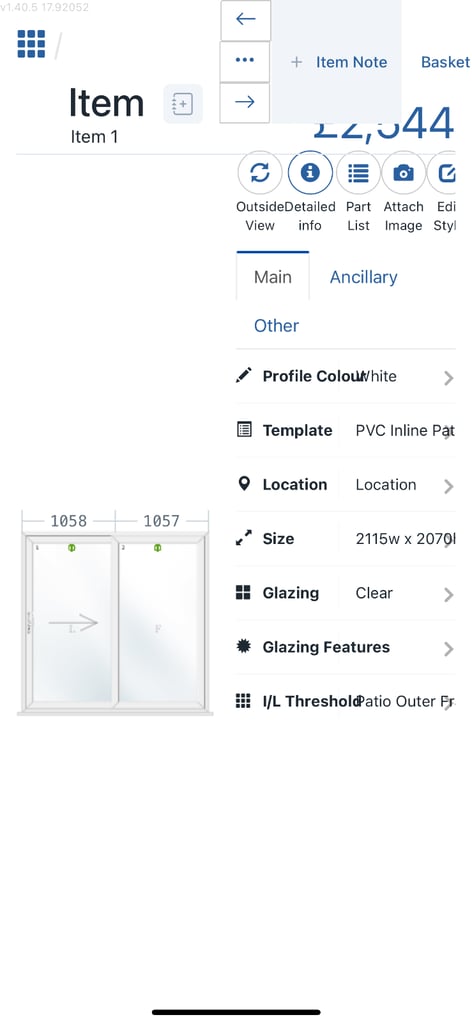Tap the Attach Image camera icon

click(403, 173)
